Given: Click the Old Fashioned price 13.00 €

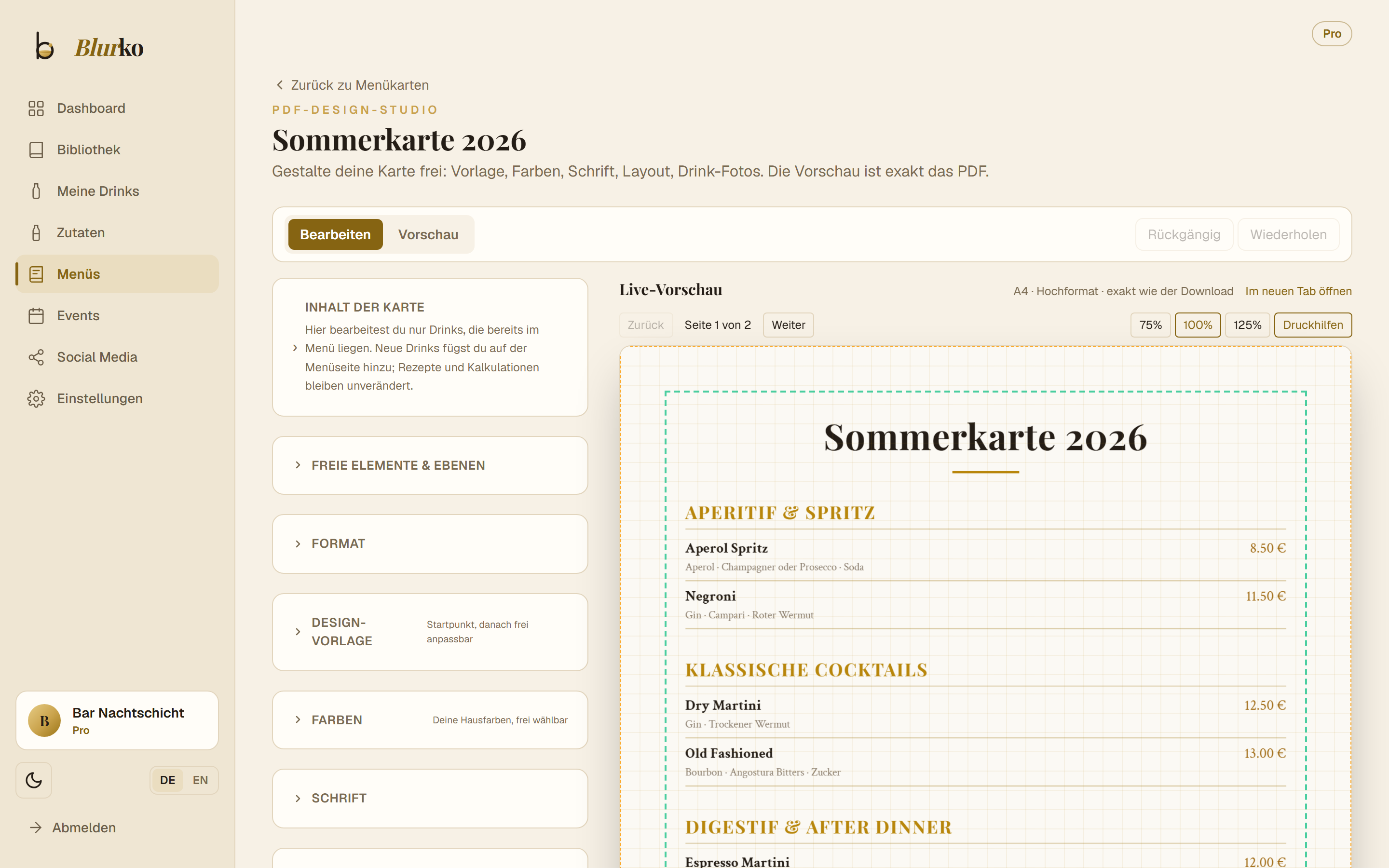Looking at the screenshot, I should (x=1265, y=753).
